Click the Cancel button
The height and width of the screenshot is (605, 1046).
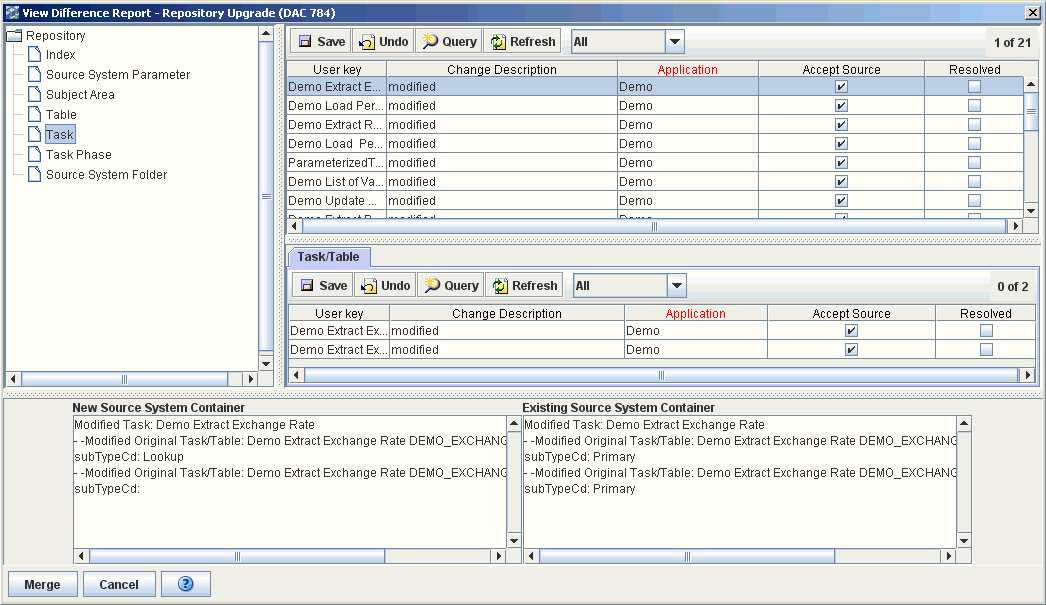point(119,584)
